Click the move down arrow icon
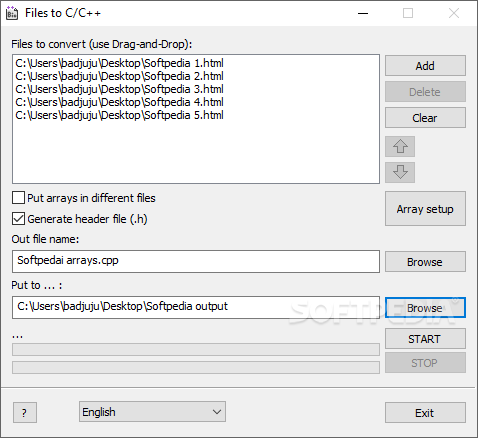This screenshot has height=438, width=478. 400,172
